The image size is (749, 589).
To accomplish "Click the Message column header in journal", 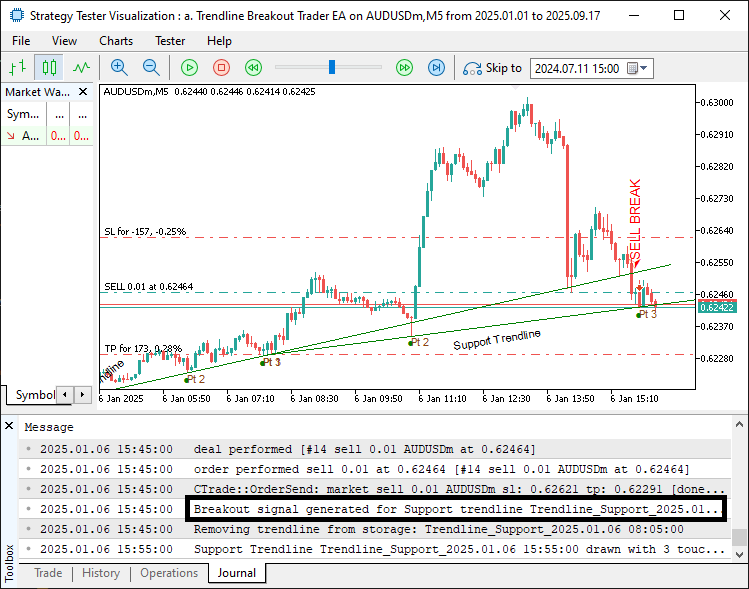I will coord(49,427).
